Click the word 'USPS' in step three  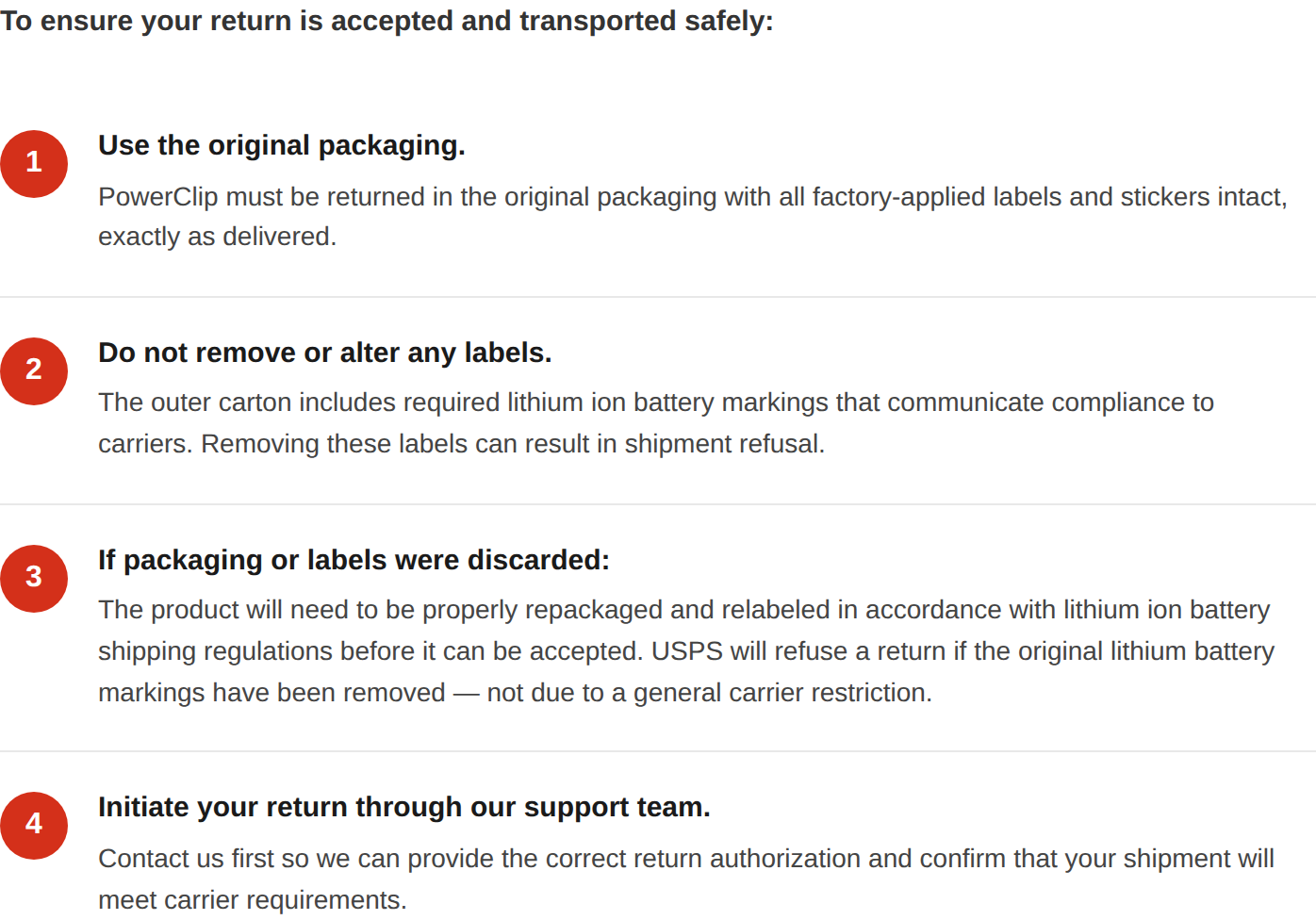point(687,651)
